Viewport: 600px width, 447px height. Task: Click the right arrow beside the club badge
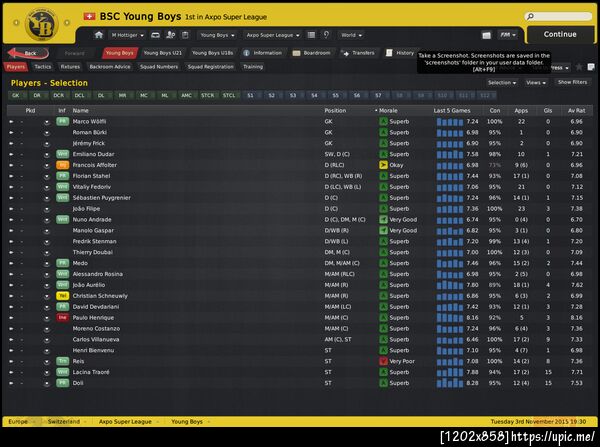pyautogui.click(x=67, y=23)
